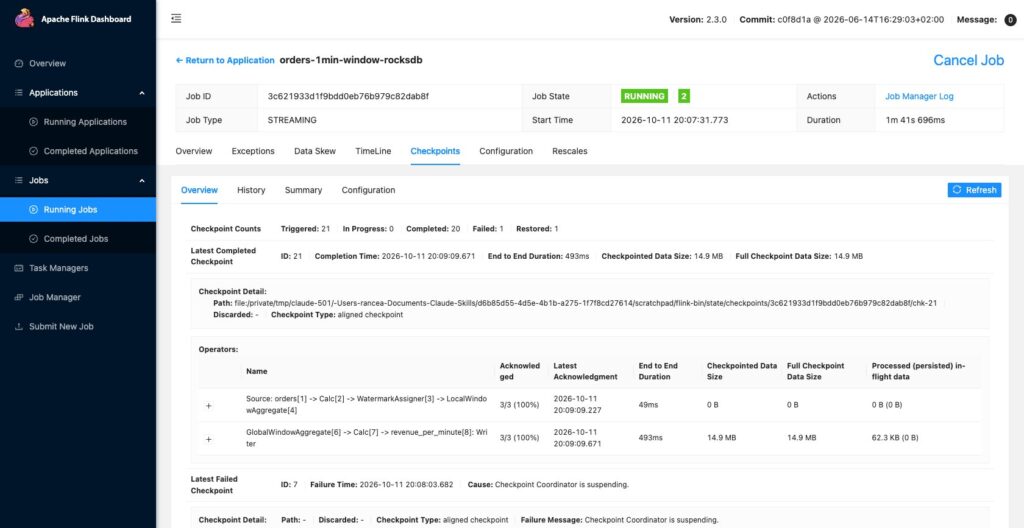Image resolution: width=1024 pixels, height=528 pixels.
Task: Toggle the sidebar collapse menu icon
Action: point(176,19)
